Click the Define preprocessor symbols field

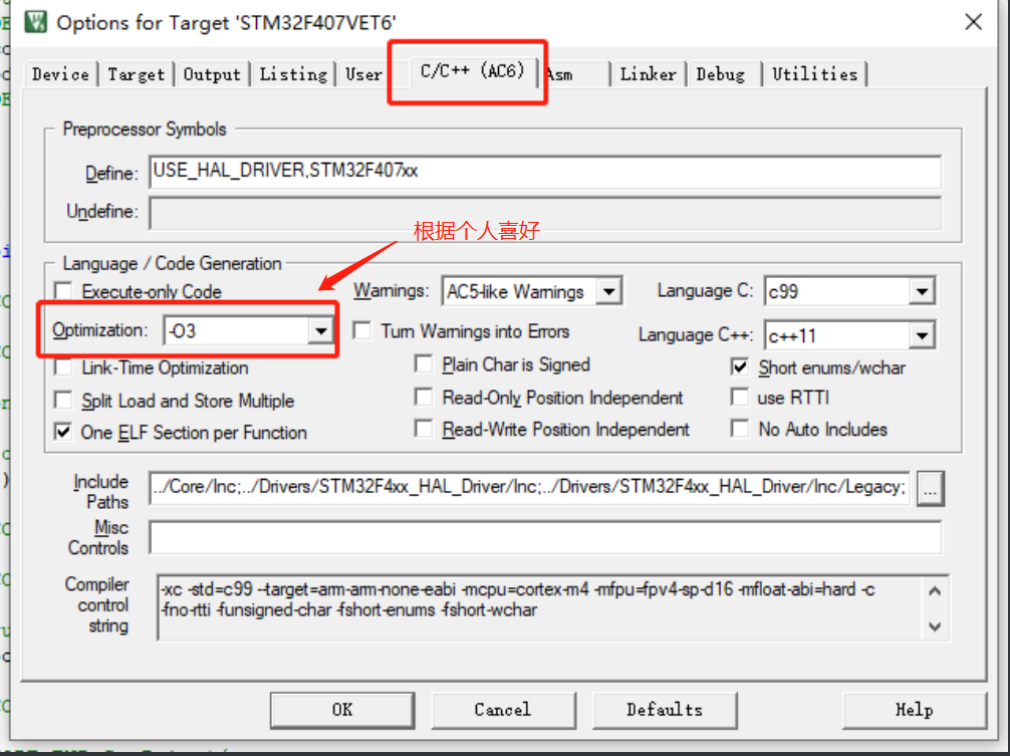point(545,171)
